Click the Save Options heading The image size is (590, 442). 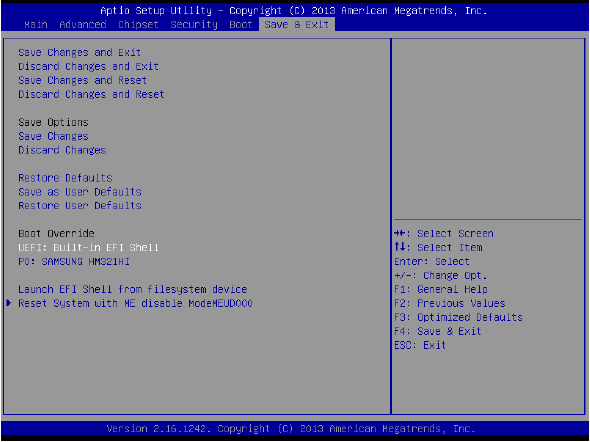point(53,122)
